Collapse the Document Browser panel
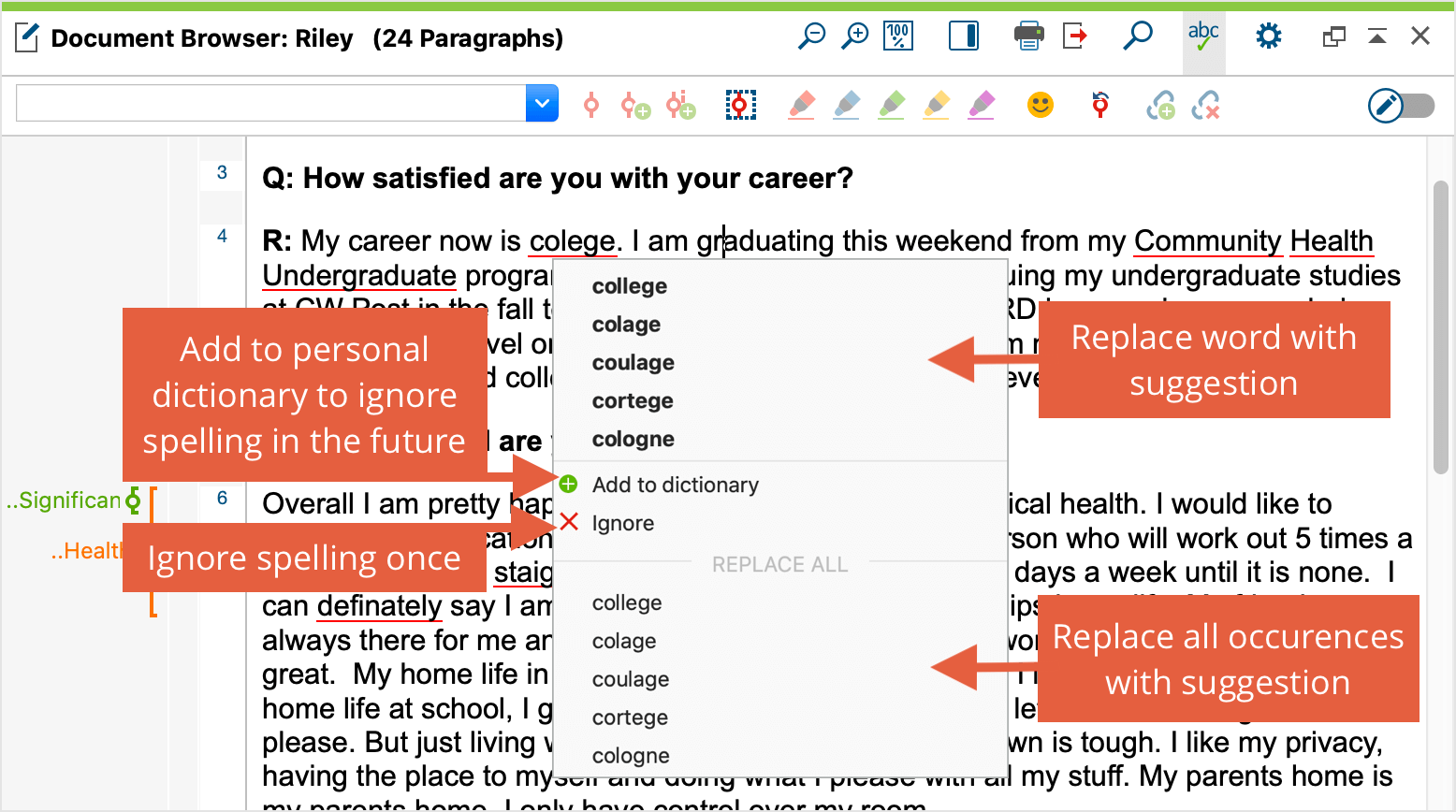Image resolution: width=1456 pixels, height=812 pixels. (x=1377, y=36)
